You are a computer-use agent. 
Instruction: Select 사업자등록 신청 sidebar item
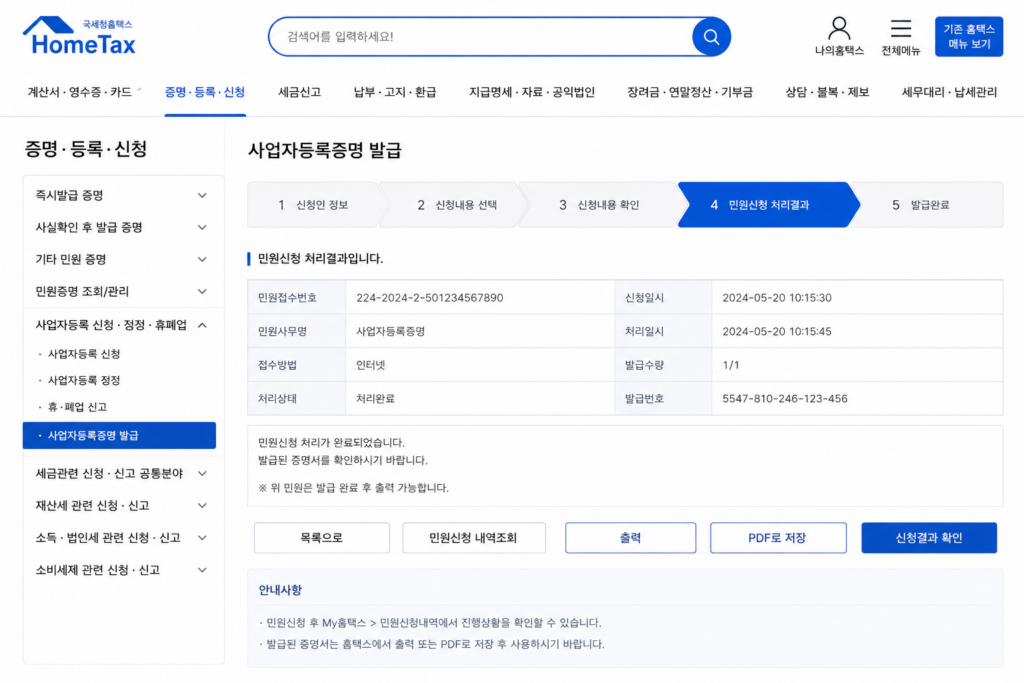tap(84, 354)
